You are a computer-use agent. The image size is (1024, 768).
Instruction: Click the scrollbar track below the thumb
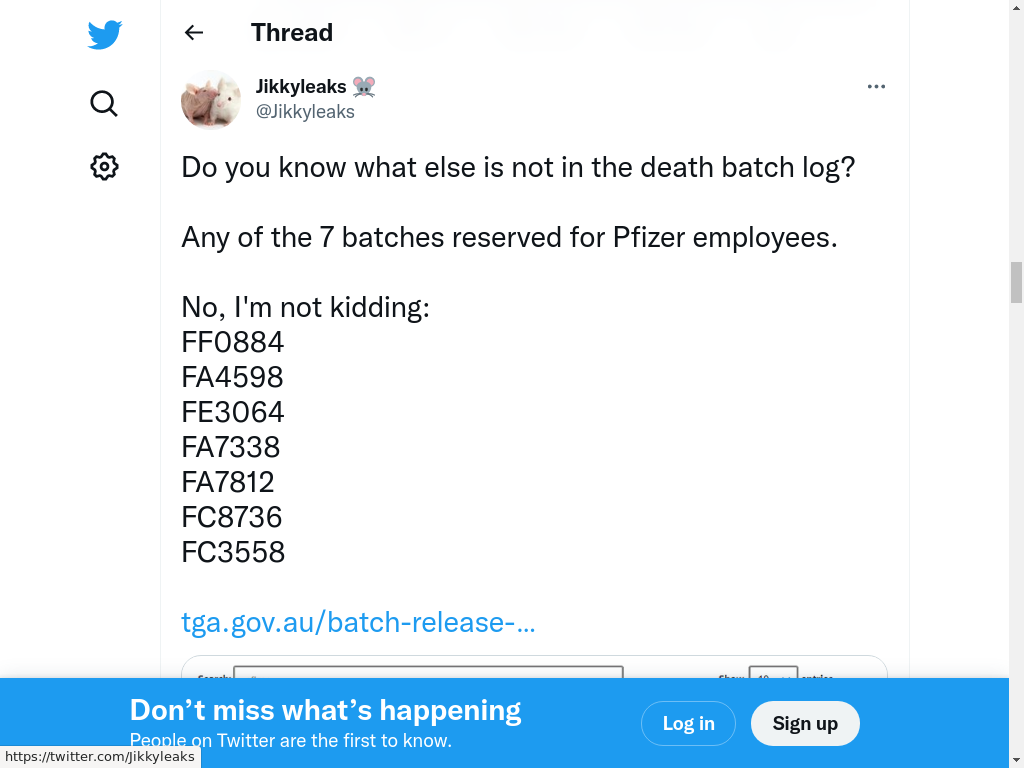click(1016, 500)
